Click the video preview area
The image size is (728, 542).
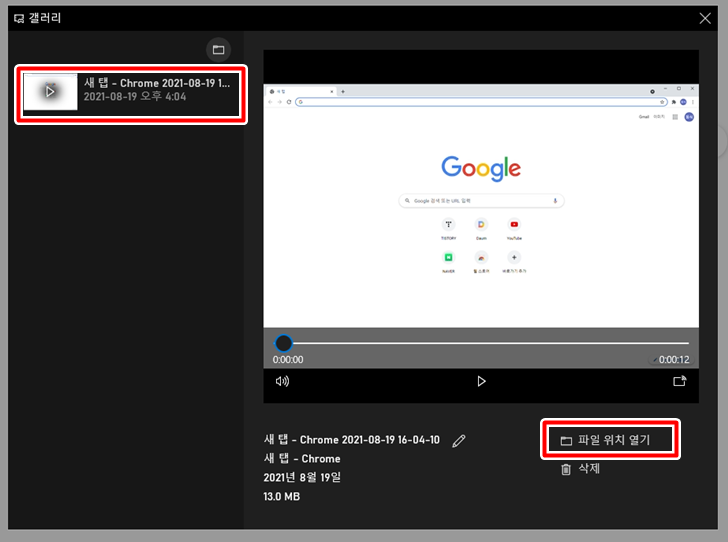point(481,206)
